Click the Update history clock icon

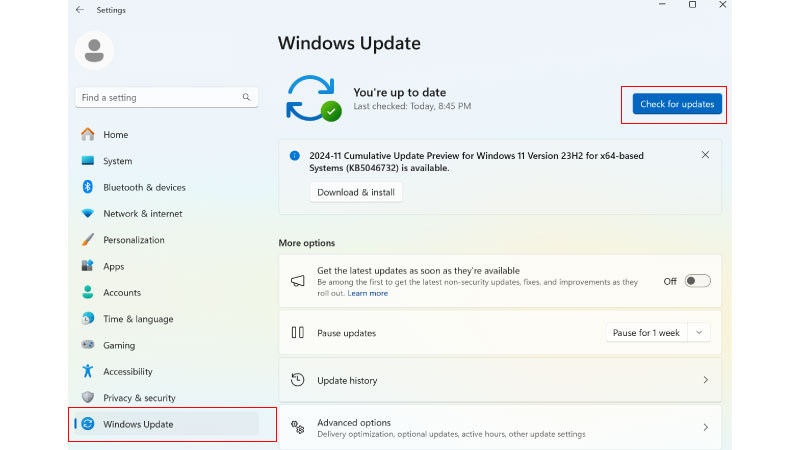coord(297,380)
